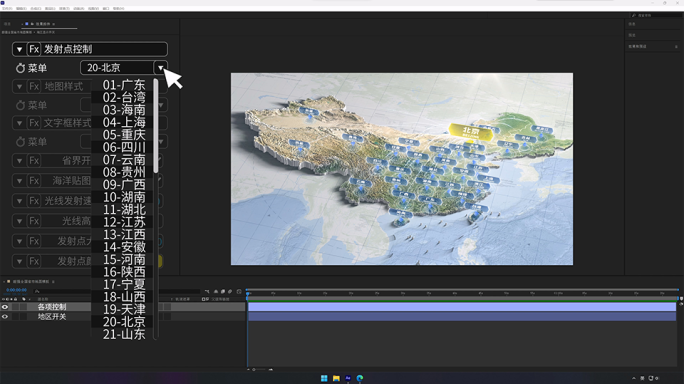Switch to the 项目 panel tab

7,24
